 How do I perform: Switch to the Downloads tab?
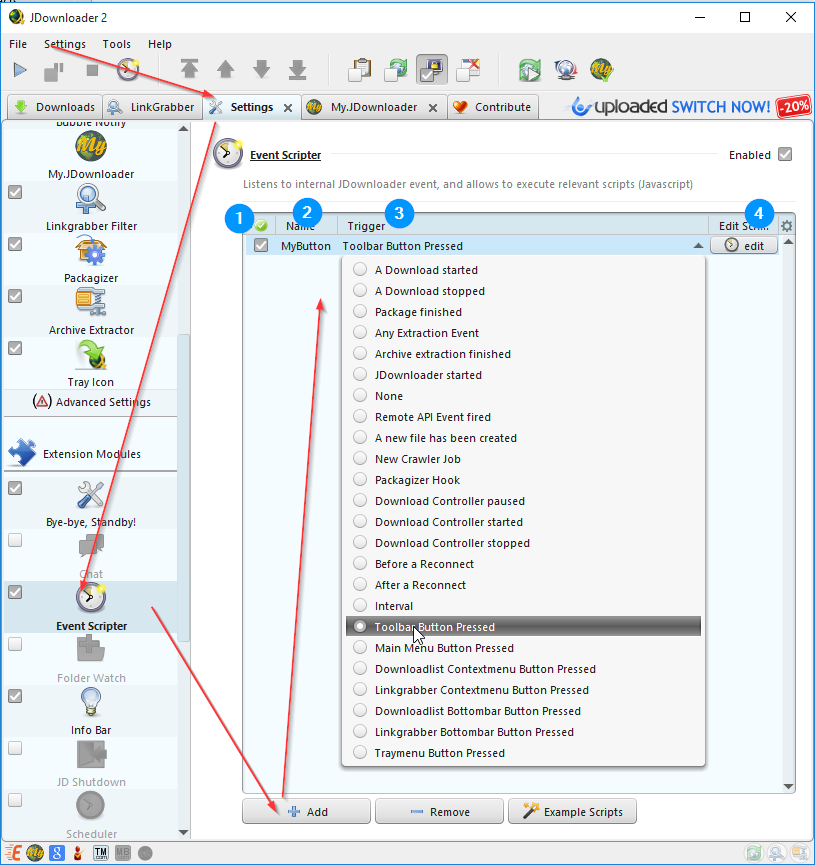tap(55, 107)
